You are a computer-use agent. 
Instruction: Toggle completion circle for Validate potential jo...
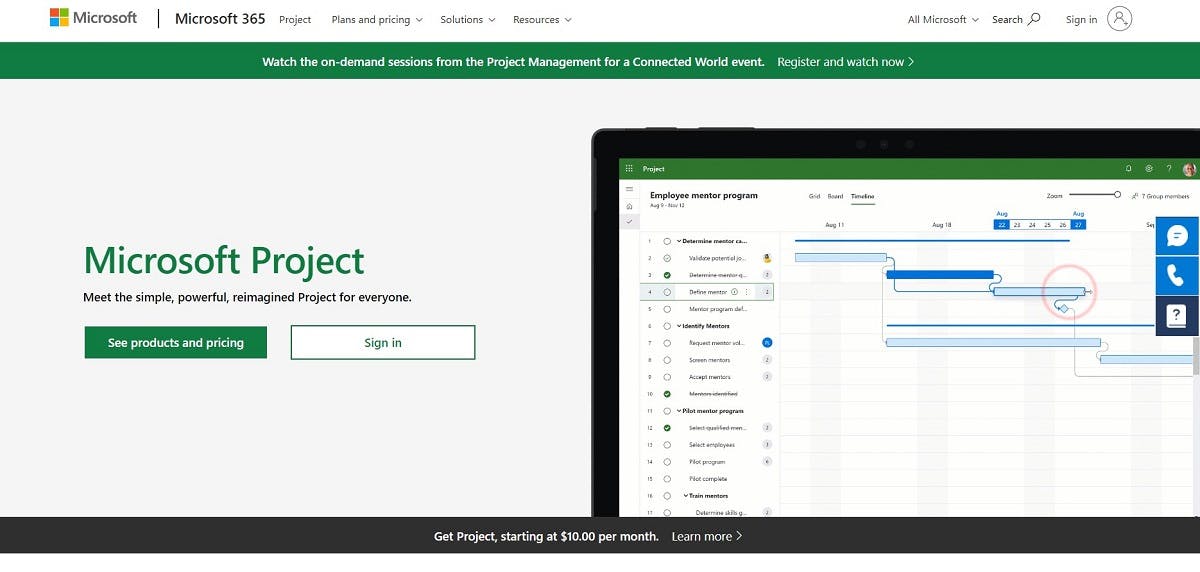667,258
